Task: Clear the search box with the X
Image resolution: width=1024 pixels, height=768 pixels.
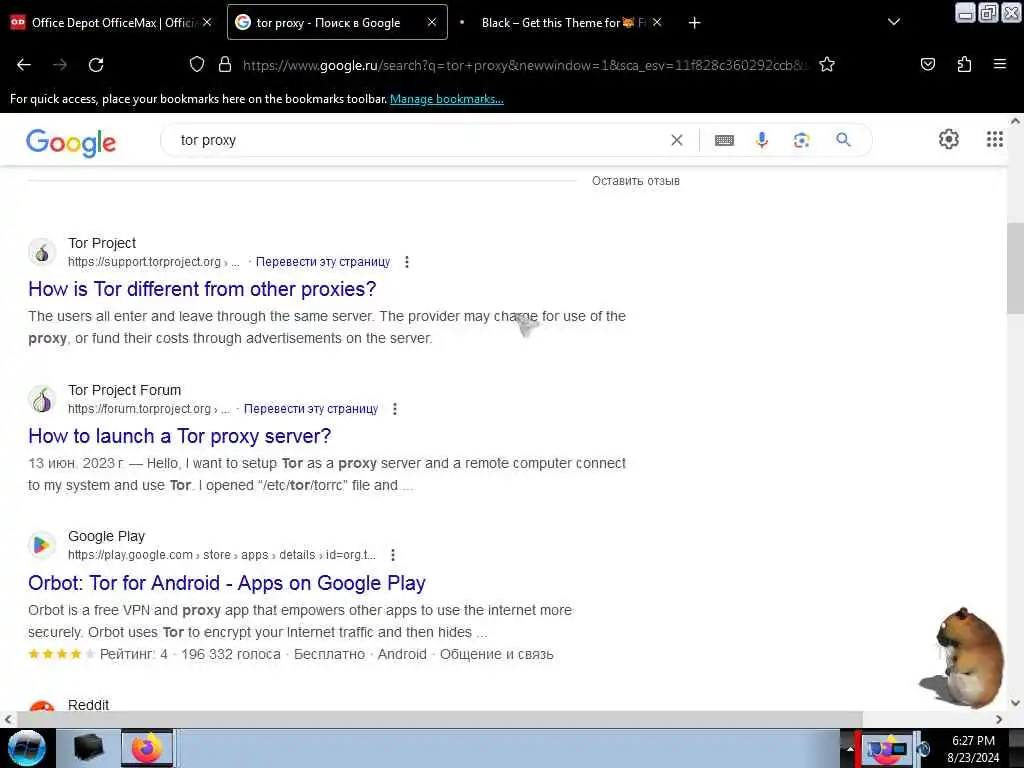Action: click(x=677, y=140)
